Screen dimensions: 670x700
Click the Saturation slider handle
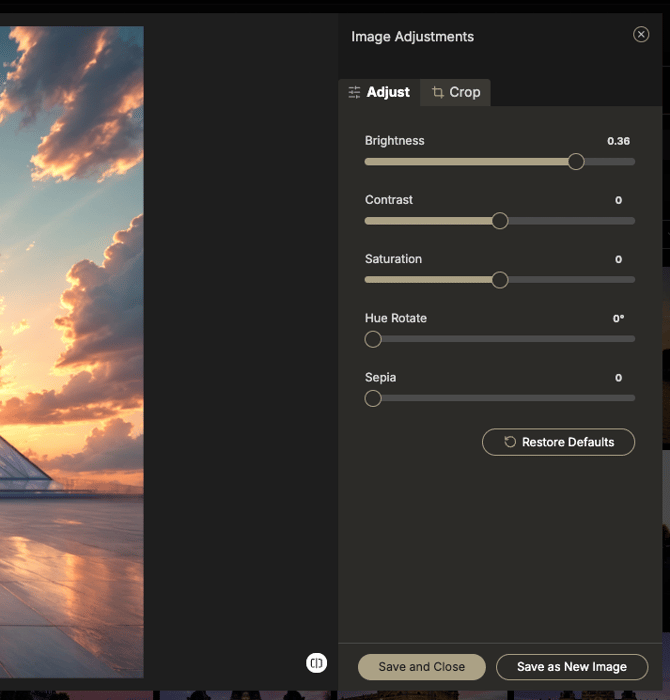(x=500, y=280)
